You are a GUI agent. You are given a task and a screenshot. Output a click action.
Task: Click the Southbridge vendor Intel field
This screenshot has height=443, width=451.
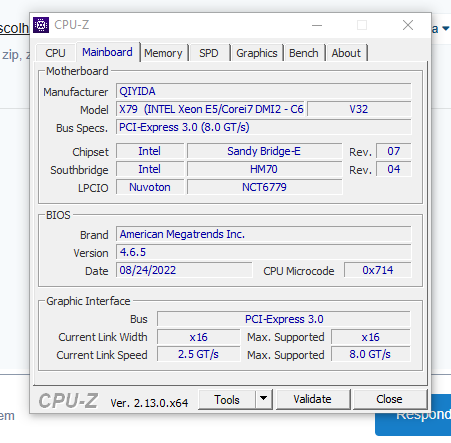[150, 169]
